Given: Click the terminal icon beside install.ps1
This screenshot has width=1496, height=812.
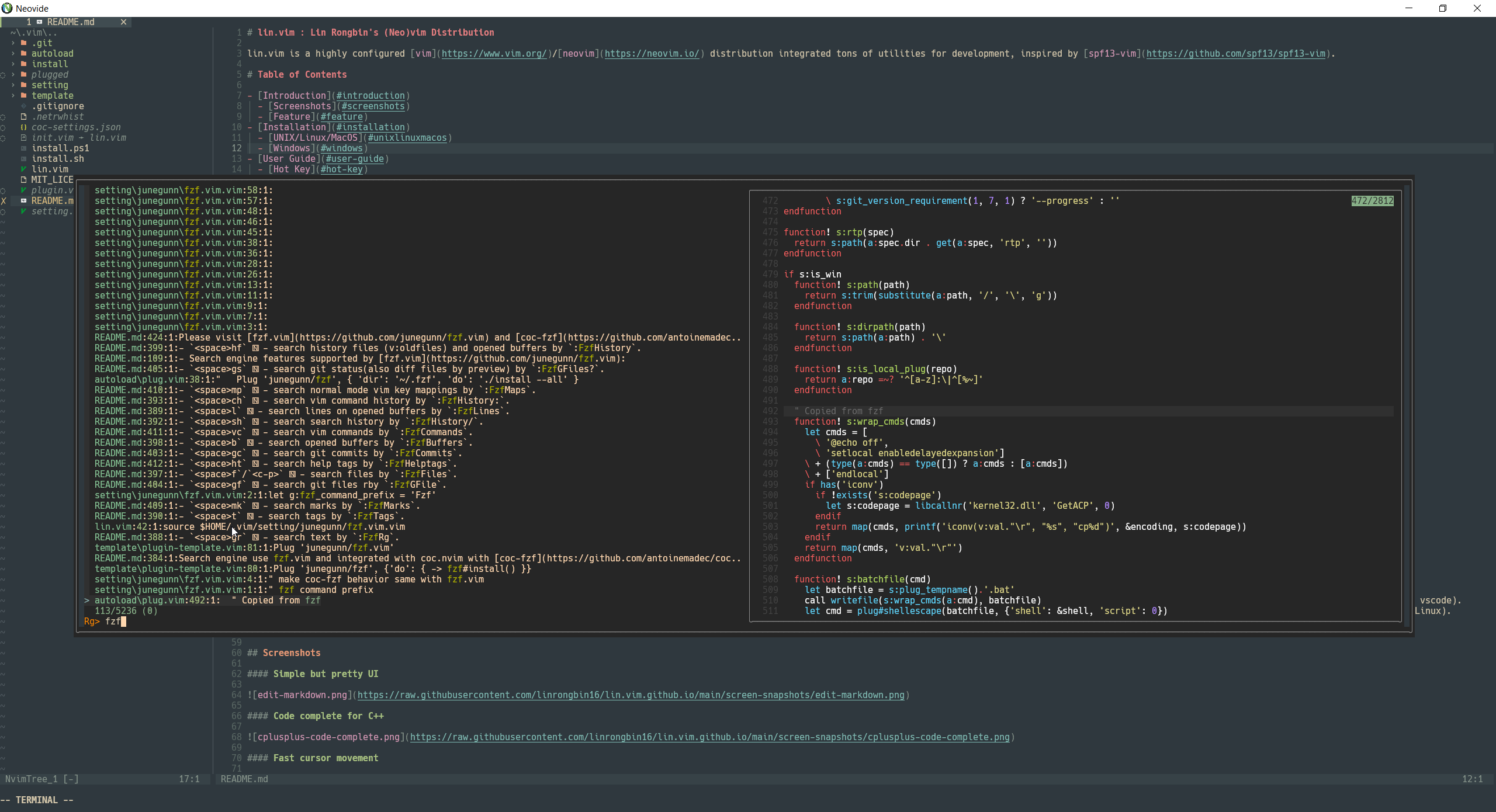Looking at the screenshot, I should pyautogui.click(x=23, y=148).
